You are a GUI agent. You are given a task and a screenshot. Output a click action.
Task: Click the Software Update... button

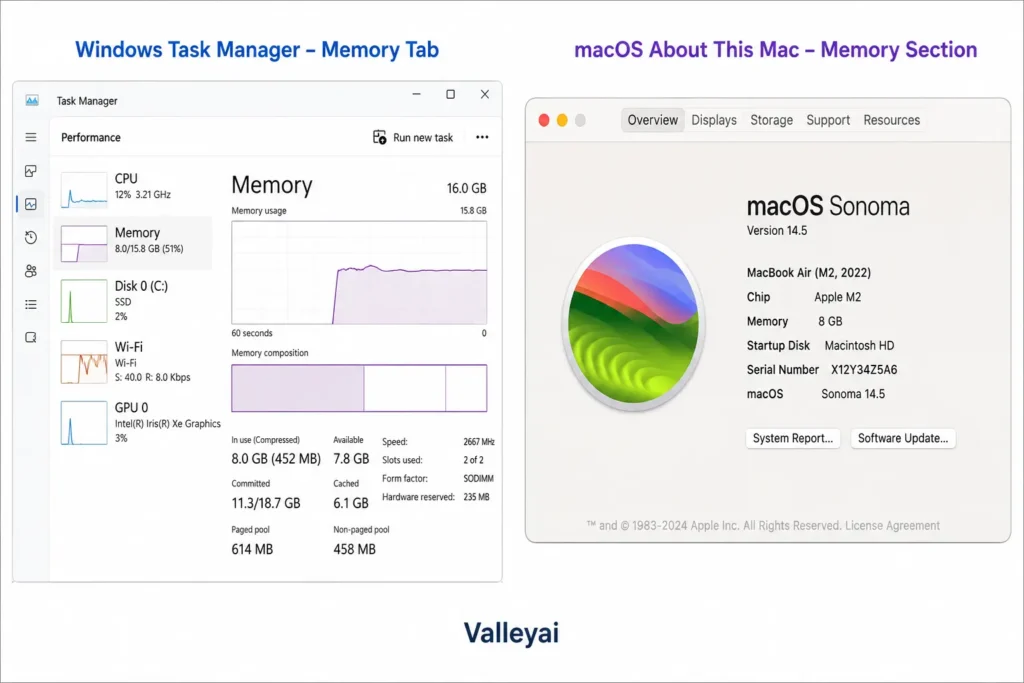click(x=903, y=438)
